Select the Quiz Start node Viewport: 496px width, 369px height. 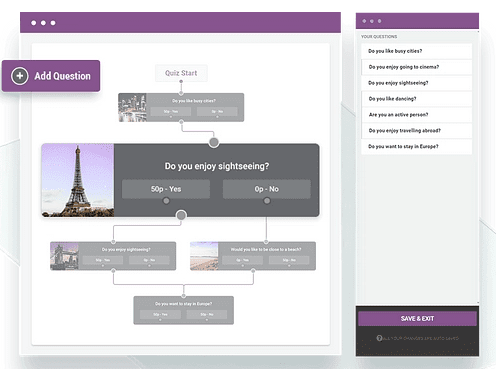[x=181, y=73]
